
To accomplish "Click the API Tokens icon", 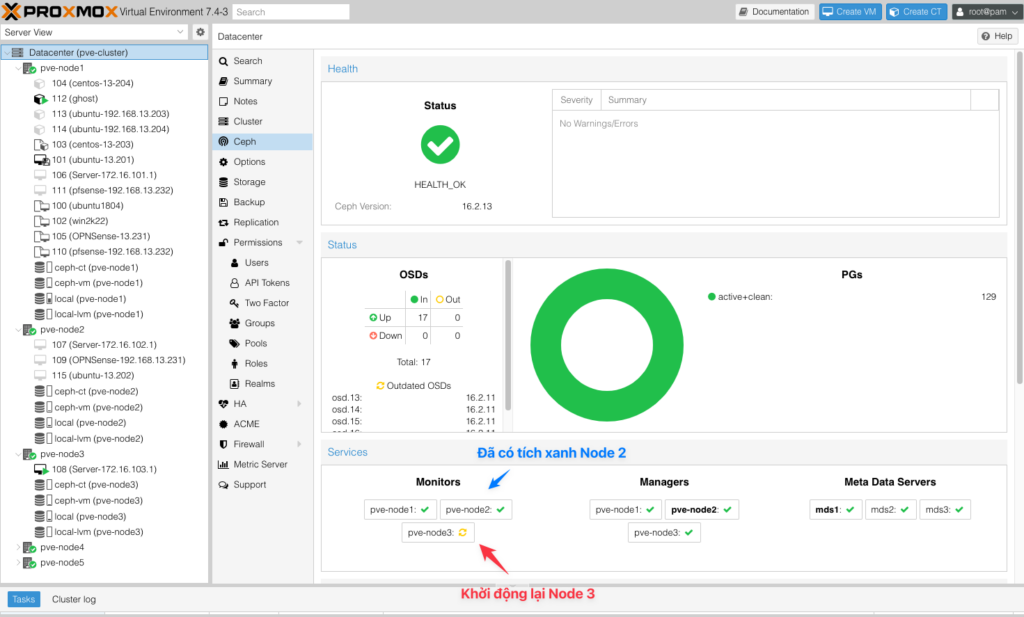I will click(234, 283).
